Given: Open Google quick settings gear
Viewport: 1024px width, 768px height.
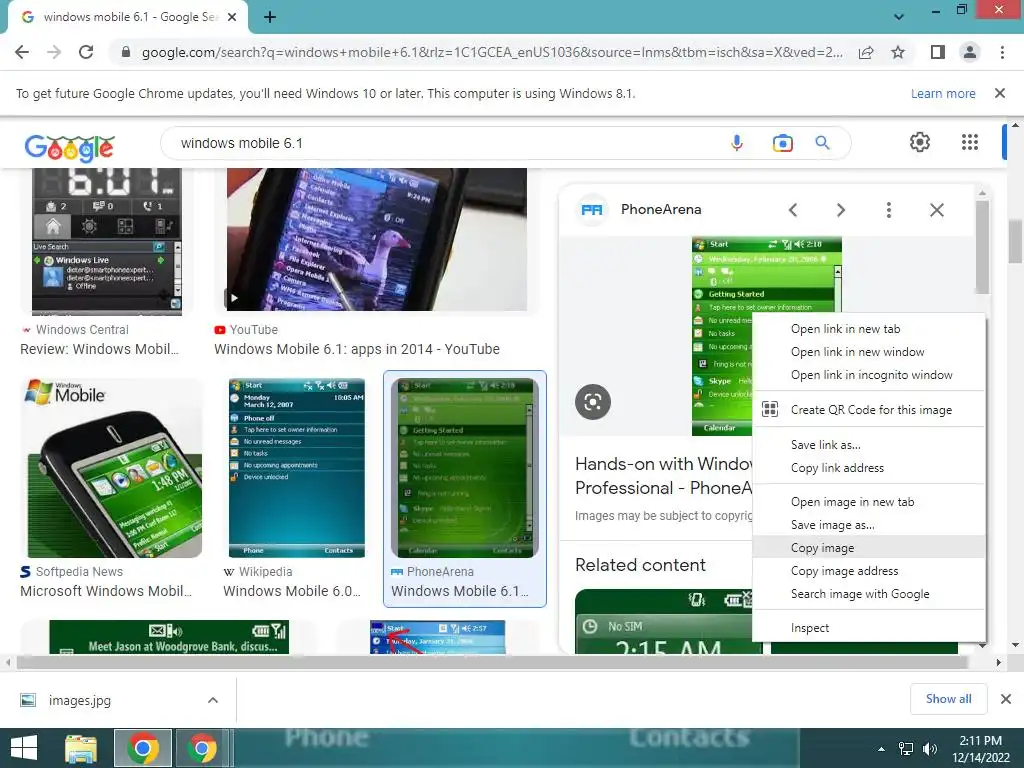Looking at the screenshot, I should 920,142.
